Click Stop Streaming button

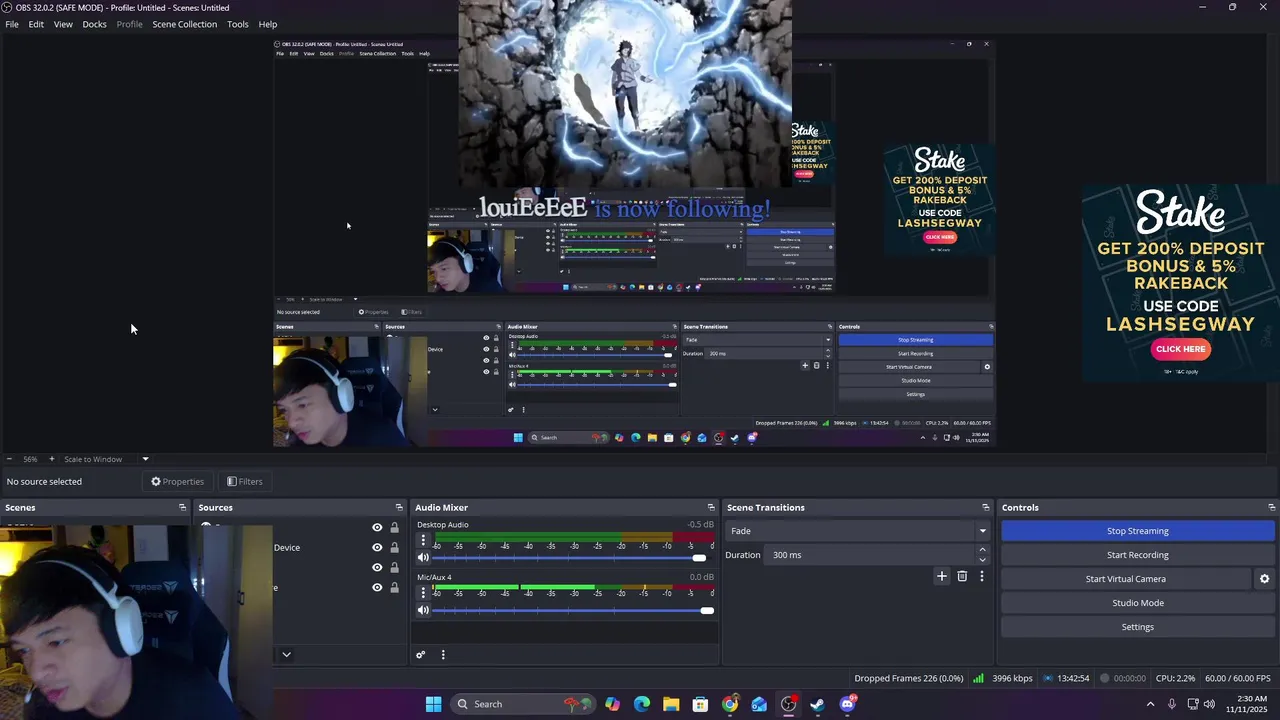click(x=1138, y=531)
